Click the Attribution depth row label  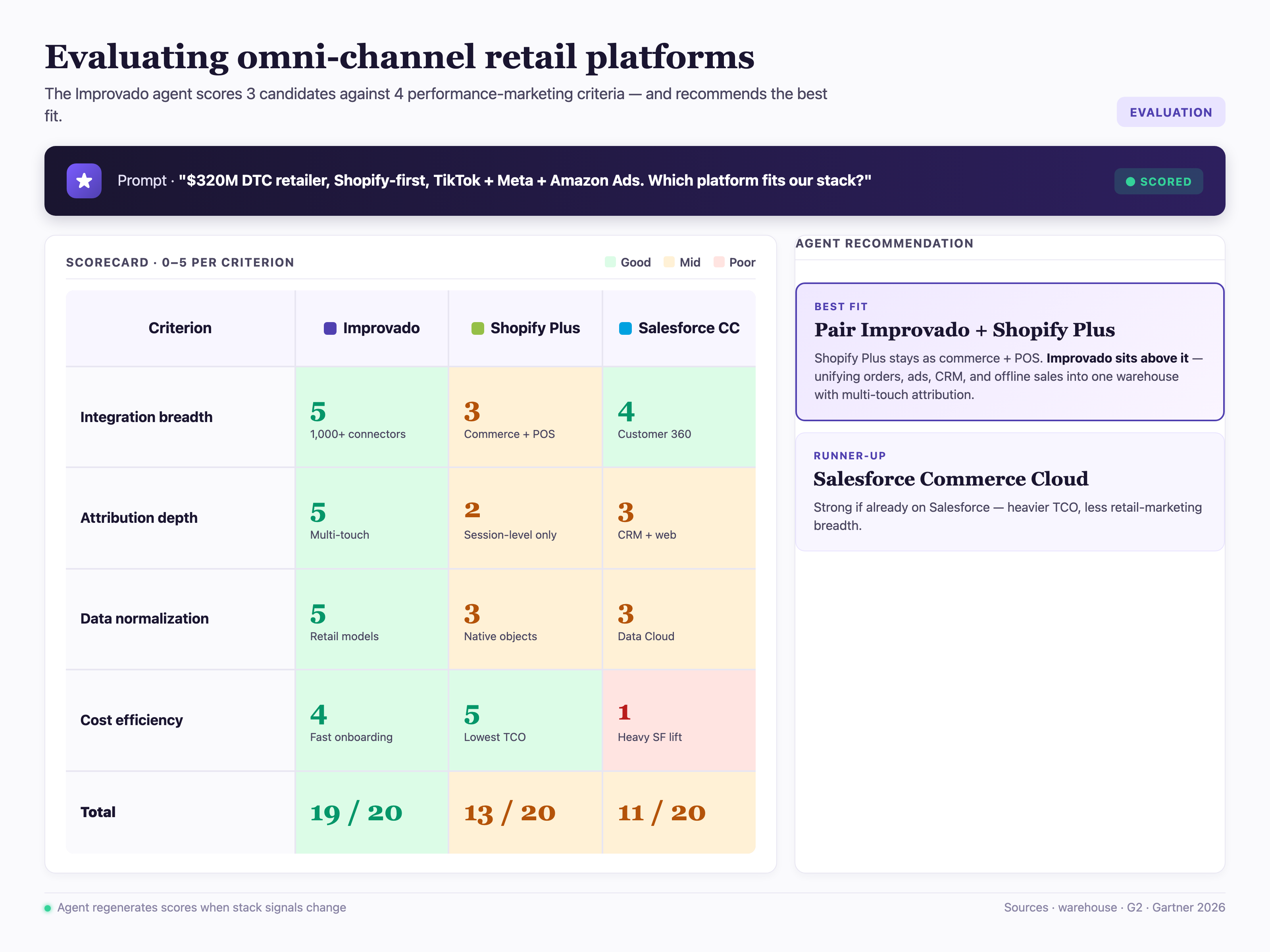point(139,518)
